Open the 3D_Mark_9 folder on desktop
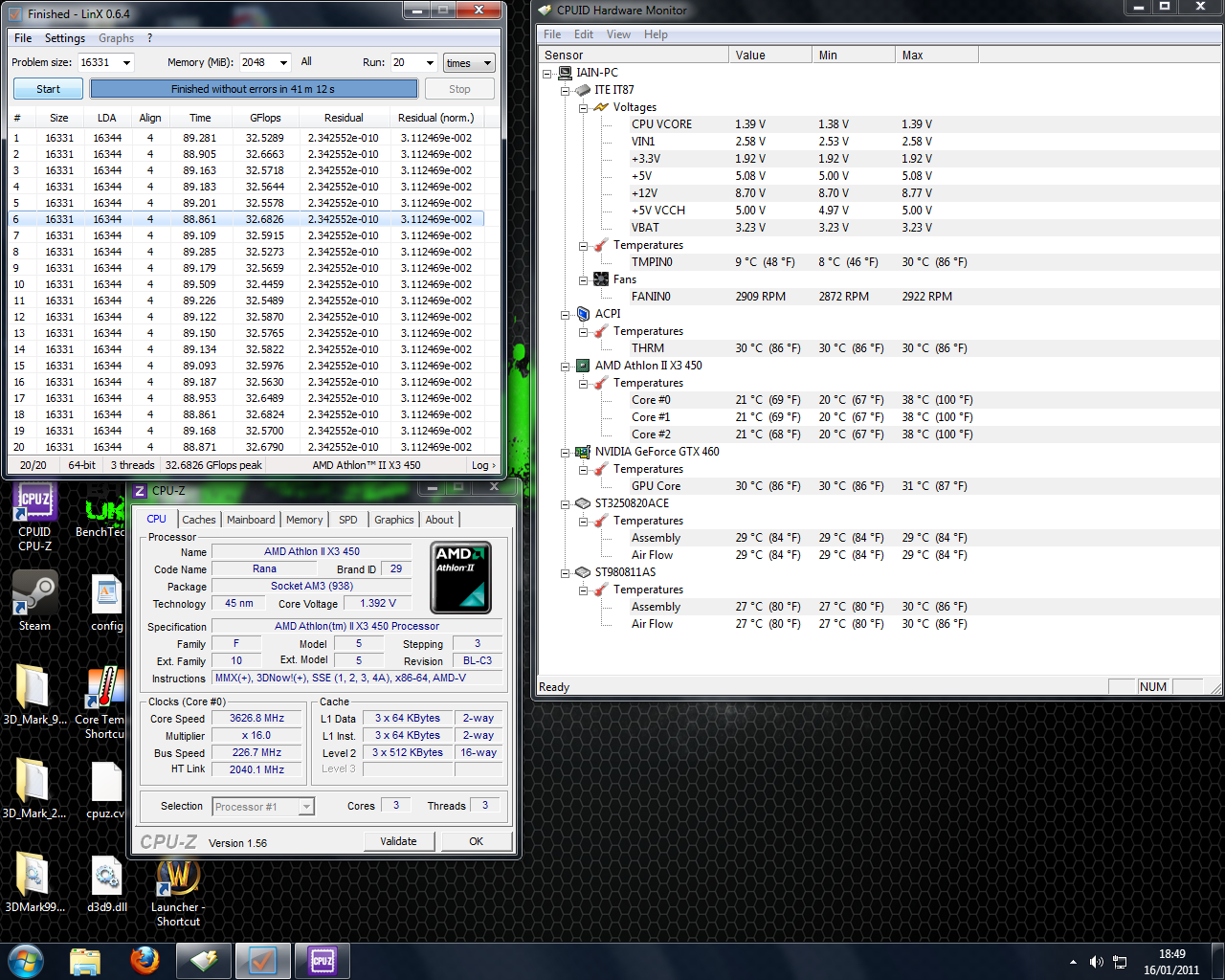This screenshot has height=980, width=1225. [x=34, y=694]
